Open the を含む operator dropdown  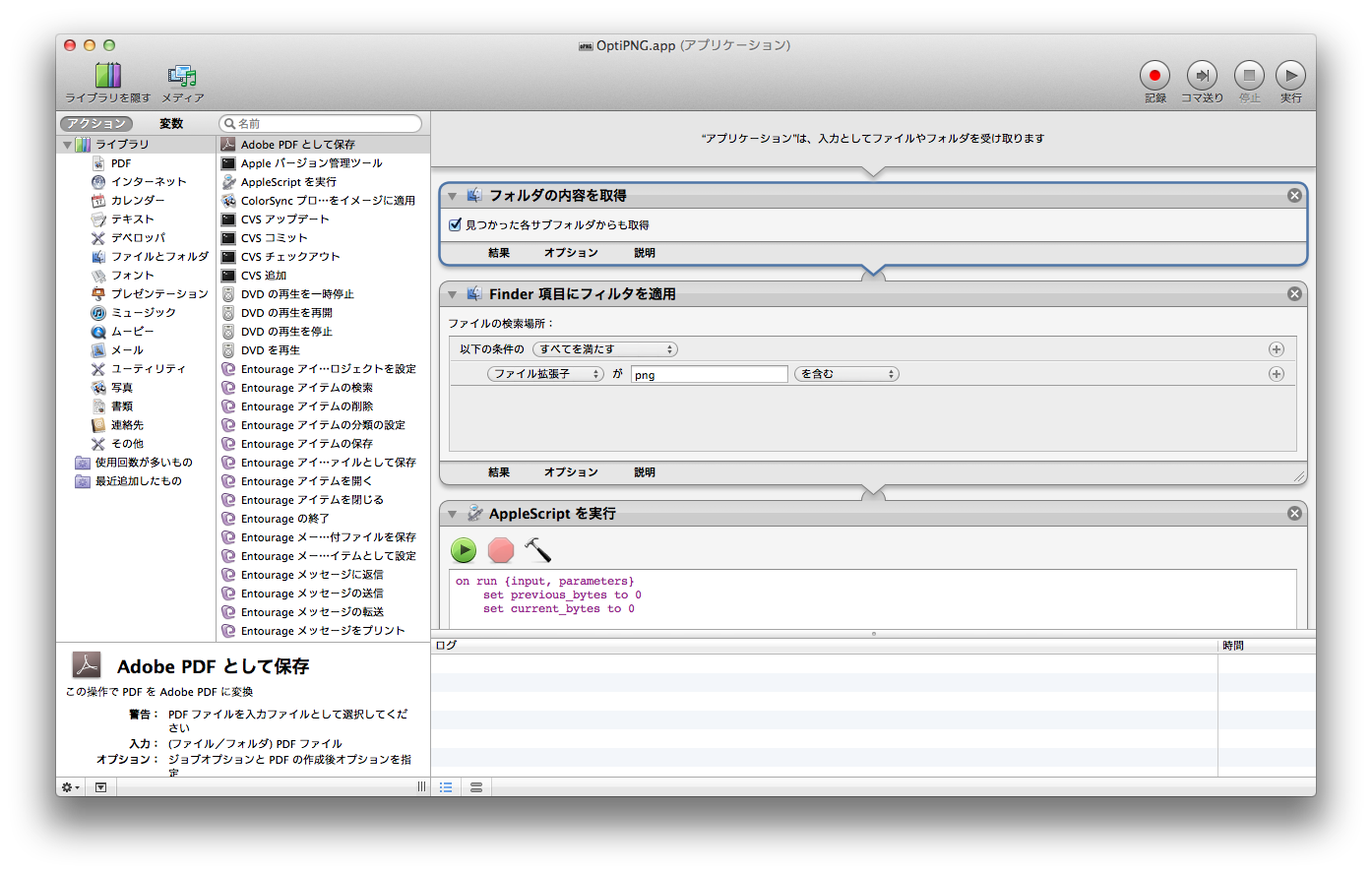(x=846, y=374)
